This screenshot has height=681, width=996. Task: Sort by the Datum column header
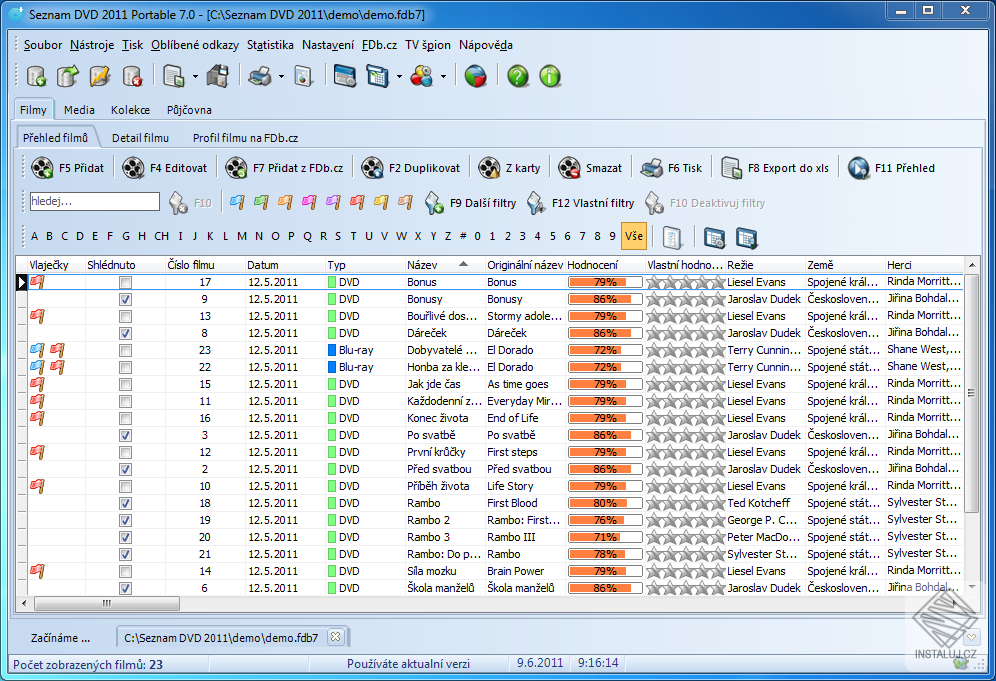[285, 265]
